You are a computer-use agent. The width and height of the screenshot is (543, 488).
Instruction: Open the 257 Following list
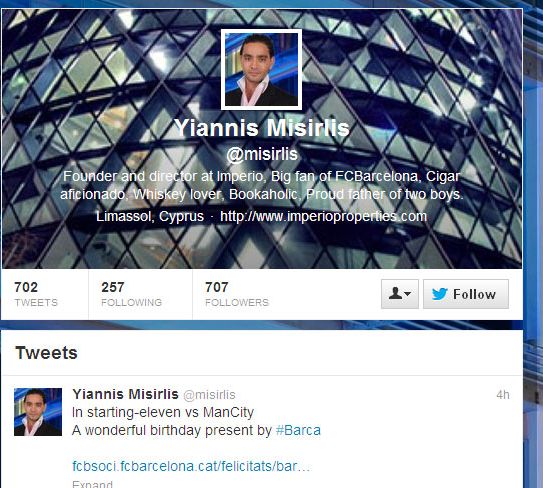(131, 294)
